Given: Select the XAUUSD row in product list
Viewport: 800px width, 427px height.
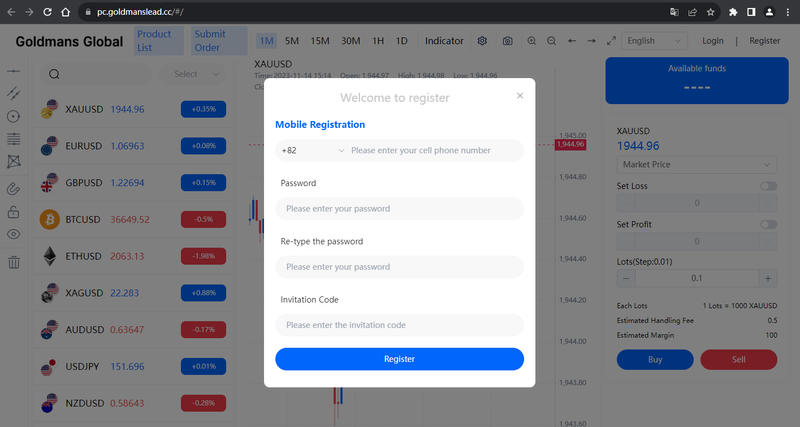Looking at the screenshot, I should coord(133,109).
